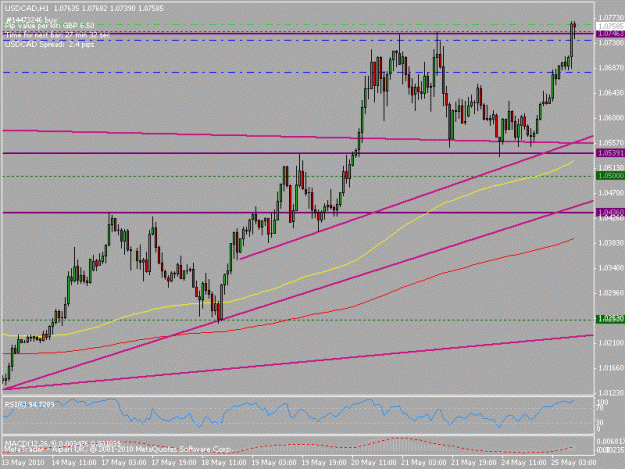625x469 pixels.
Task: Click the 1.06870 price axis label
Action: click(x=609, y=68)
